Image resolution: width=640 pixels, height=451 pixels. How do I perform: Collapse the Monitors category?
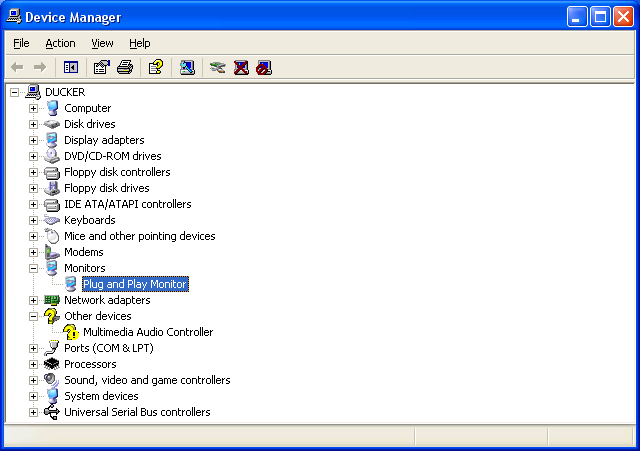tap(33, 268)
